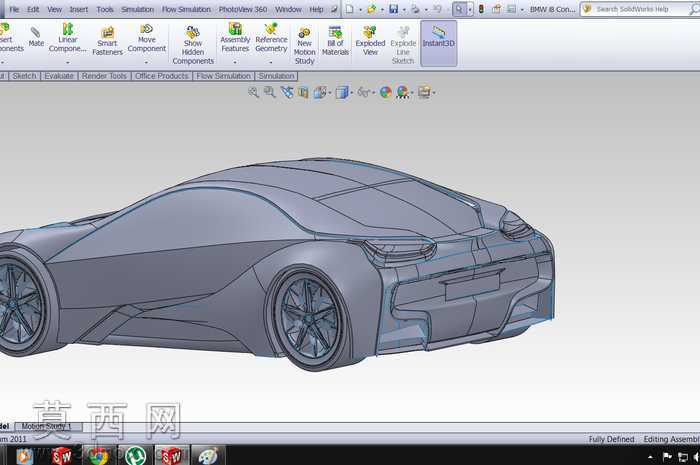Click Zoom to Area icon
The image size is (700, 465).
coord(269,92)
